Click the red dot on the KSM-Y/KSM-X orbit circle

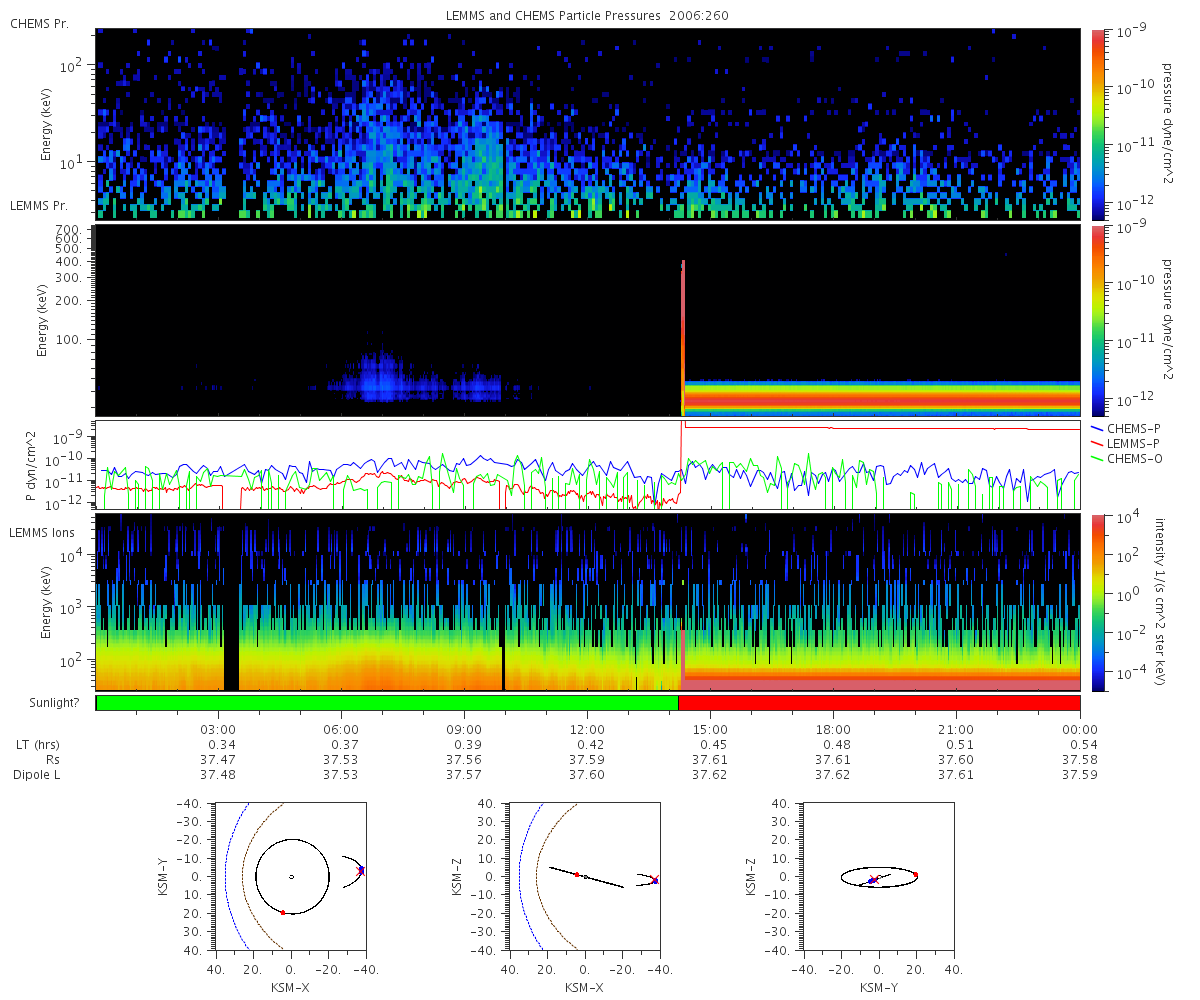pyautogui.click(x=283, y=912)
